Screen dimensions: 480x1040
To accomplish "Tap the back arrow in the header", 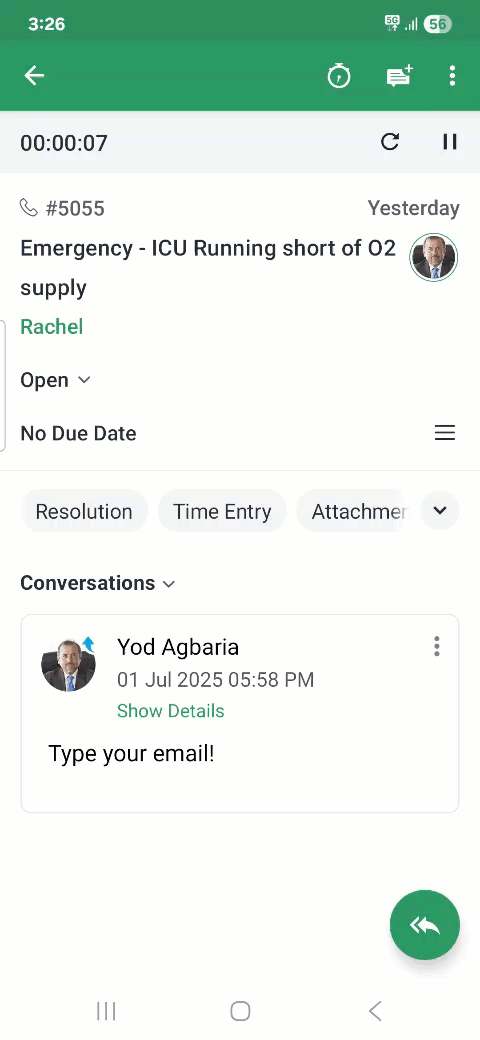I will coord(34,76).
